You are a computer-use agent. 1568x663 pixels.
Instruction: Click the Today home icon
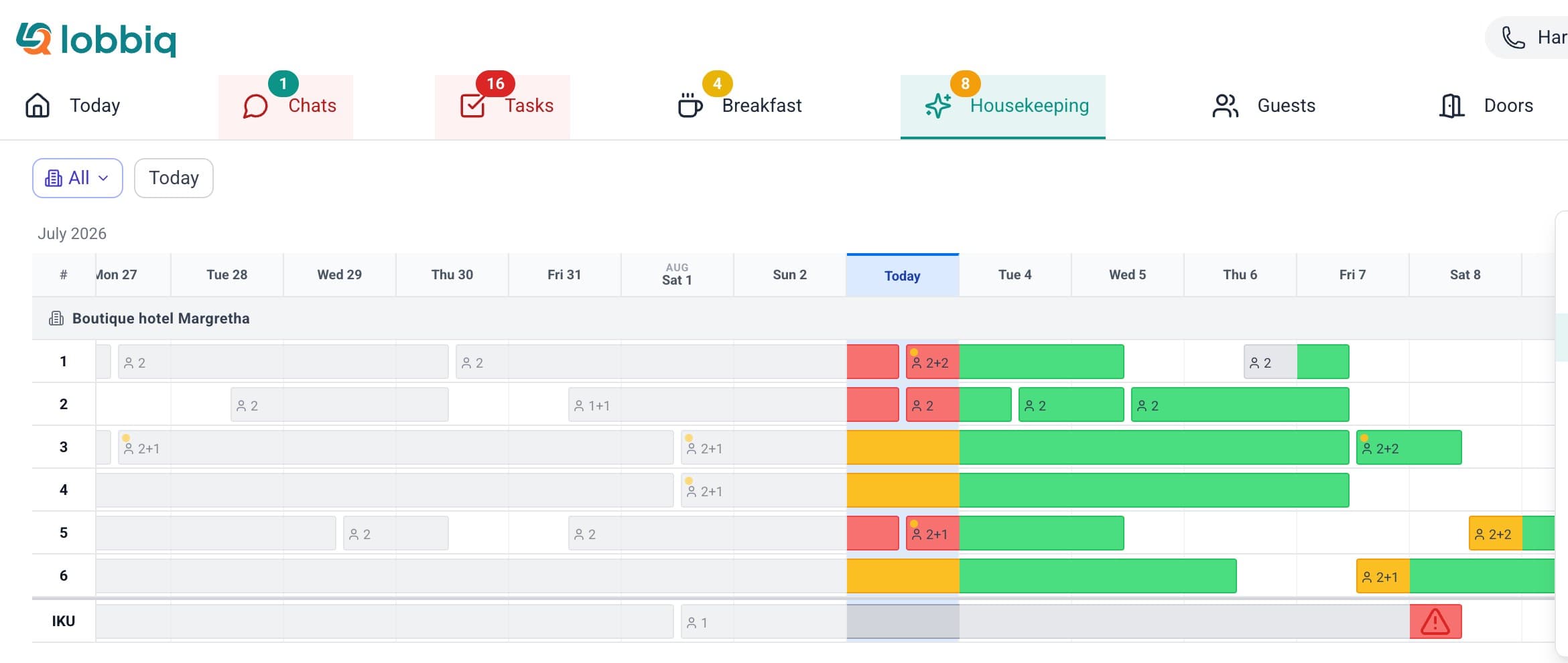[38, 106]
